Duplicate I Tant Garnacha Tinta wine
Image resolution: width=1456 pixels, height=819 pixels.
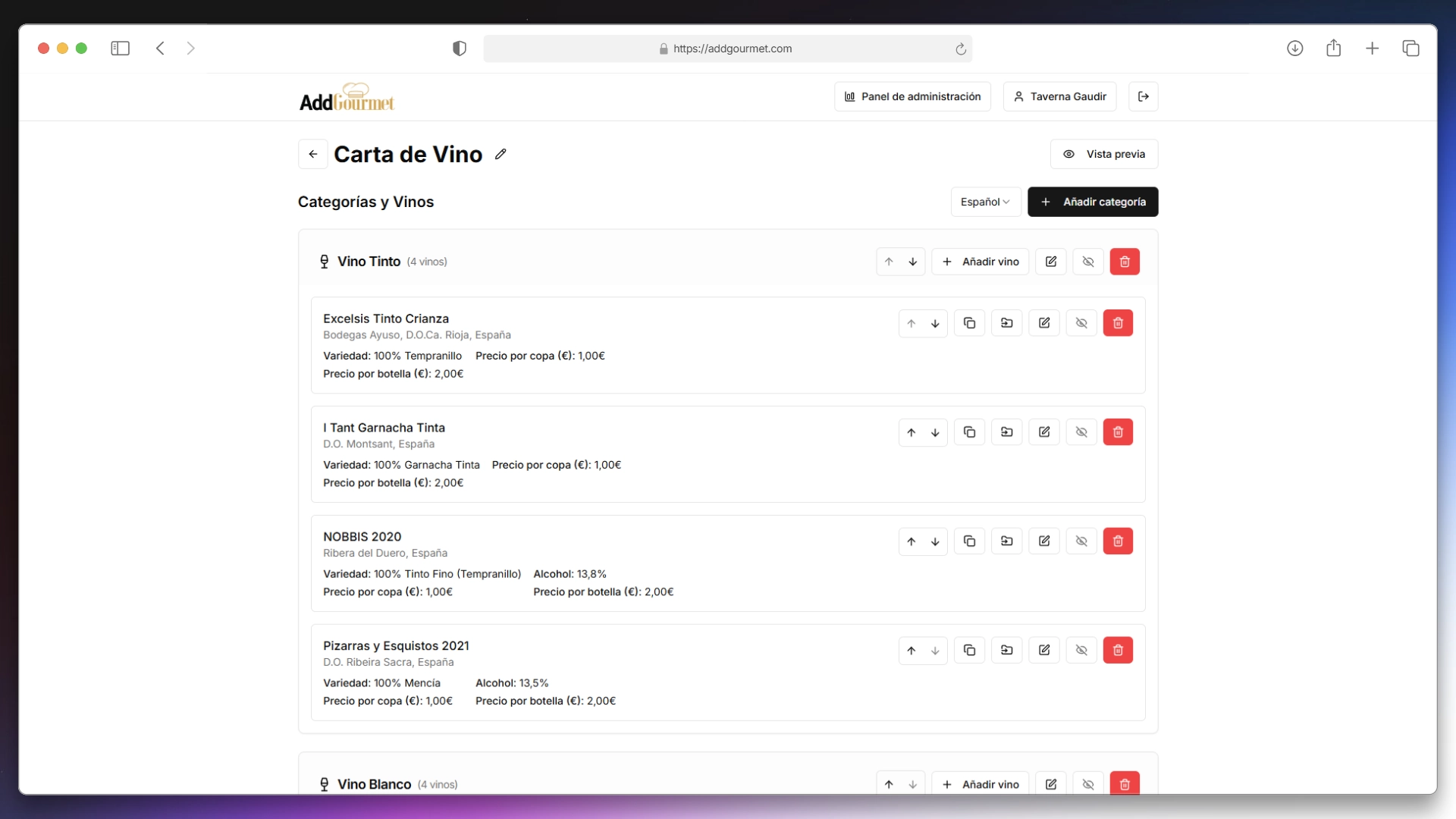pyautogui.click(x=969, y=432)
